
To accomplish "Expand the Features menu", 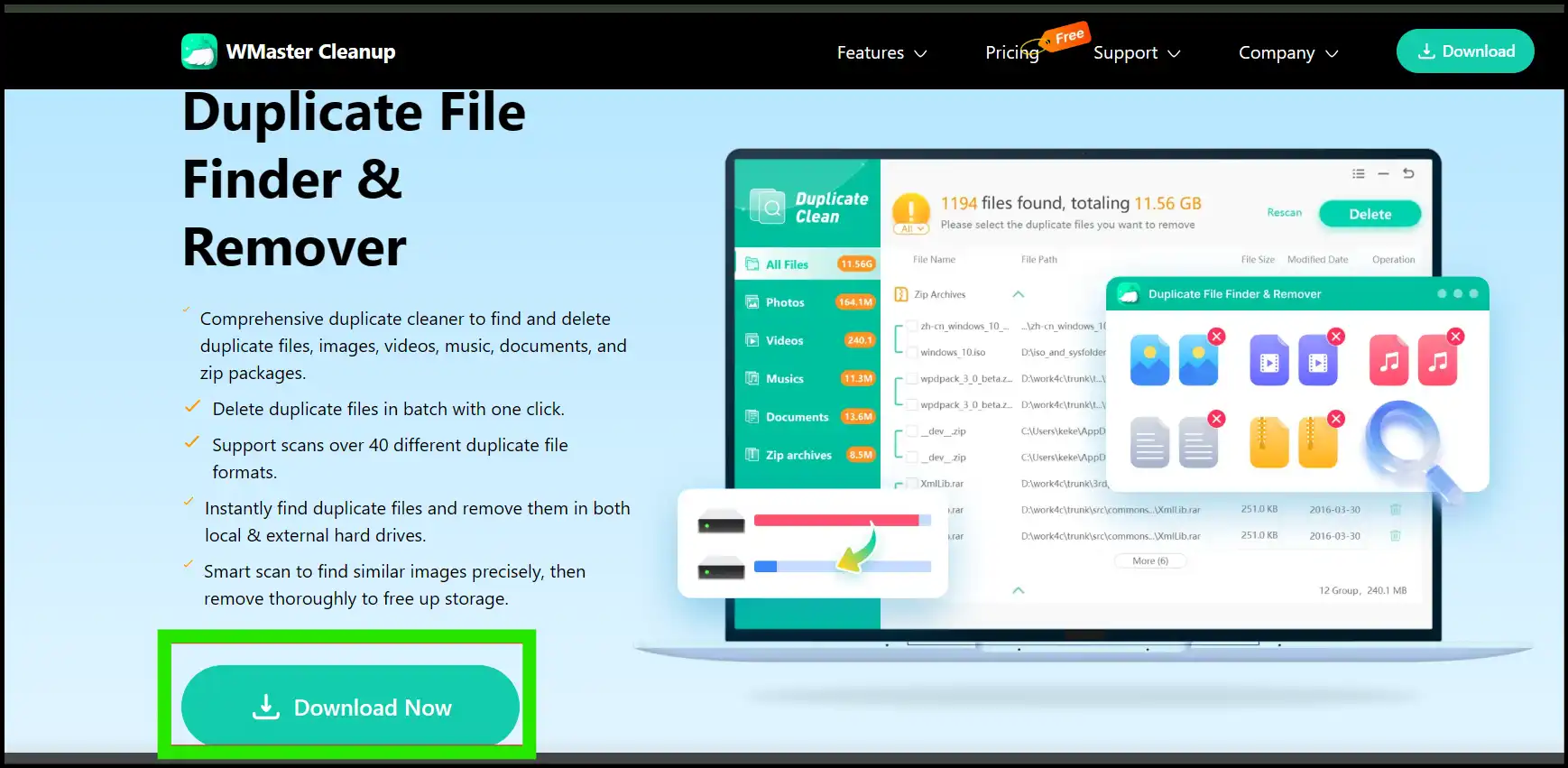I will (x=881, y=52).
